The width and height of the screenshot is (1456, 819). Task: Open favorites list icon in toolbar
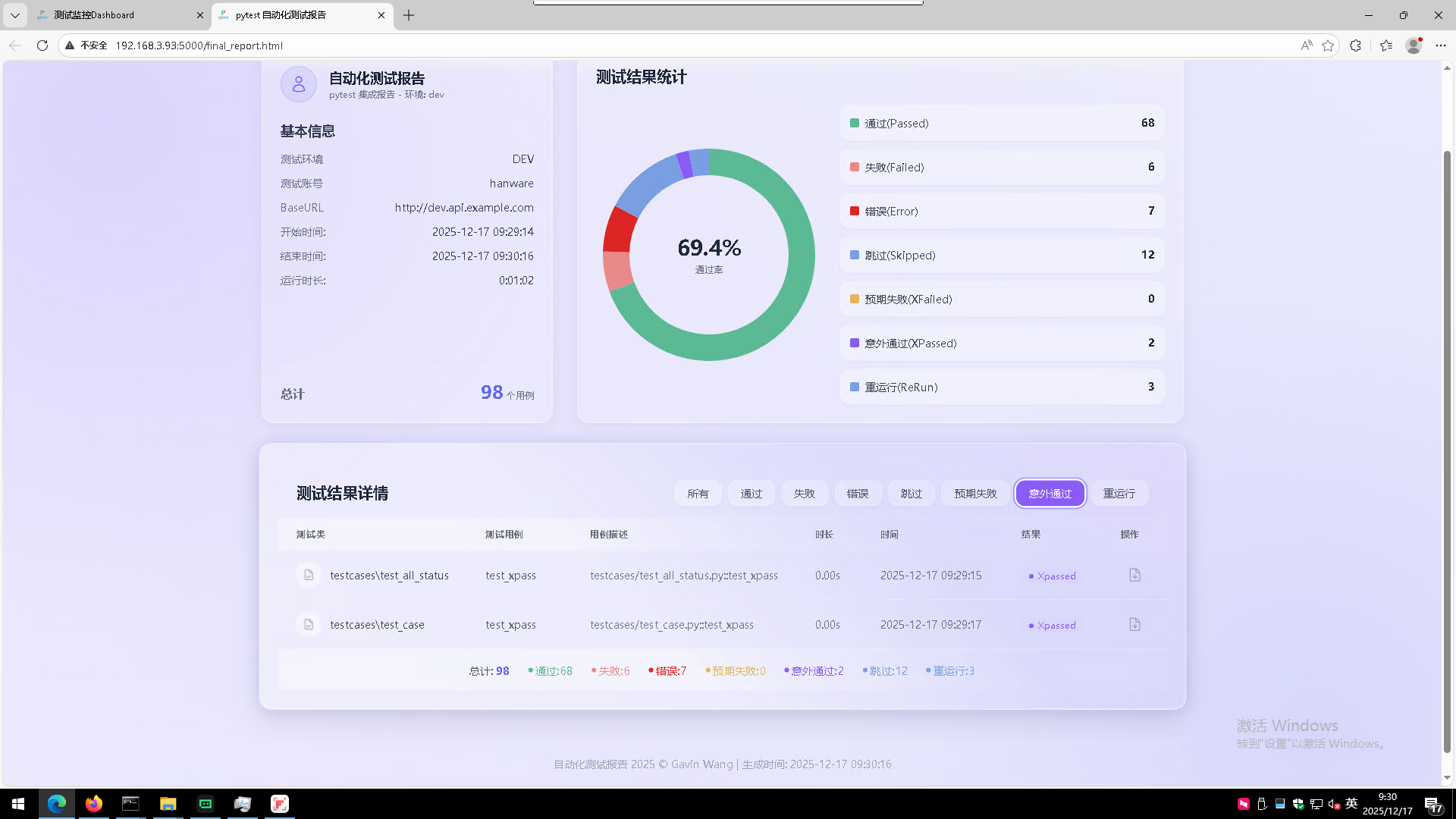1386,45
